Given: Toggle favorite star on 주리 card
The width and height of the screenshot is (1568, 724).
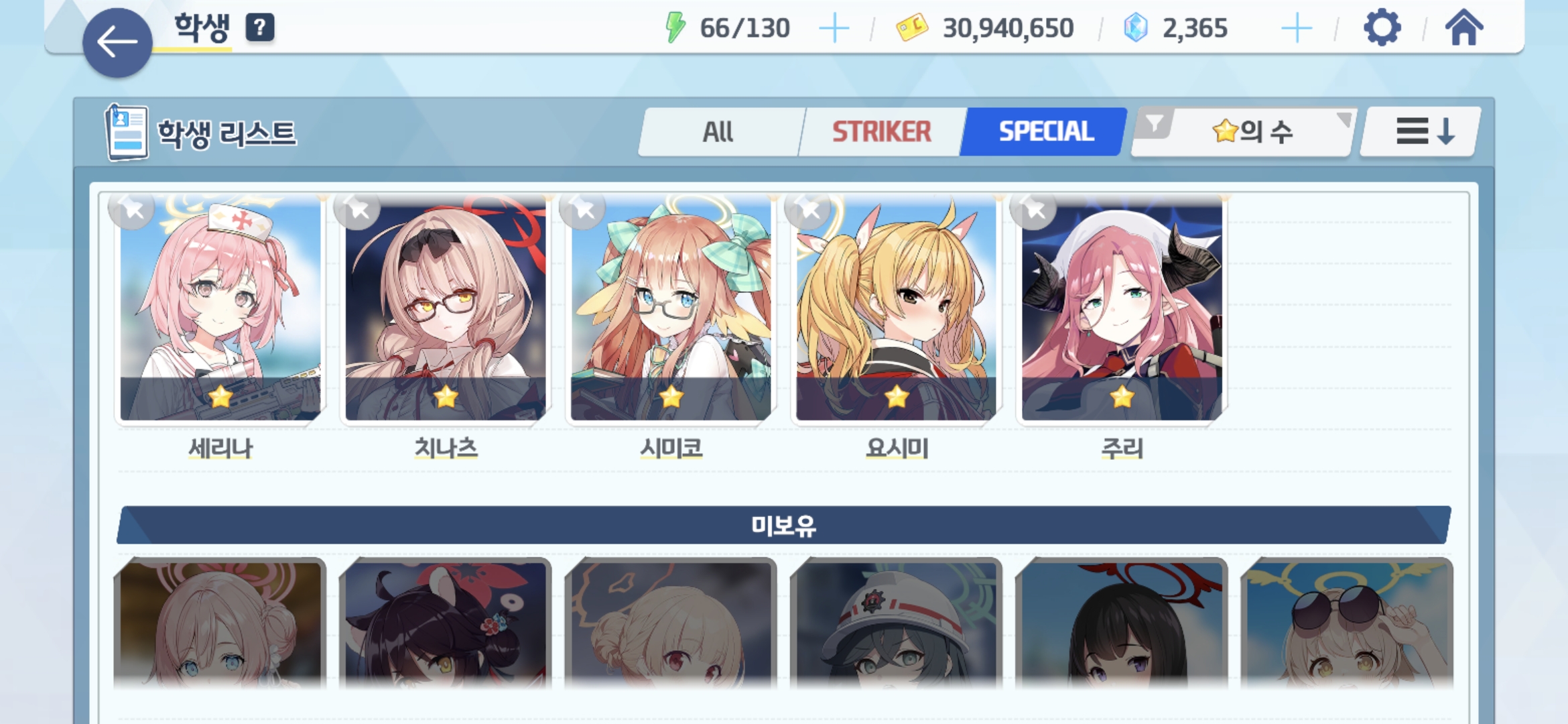Looking at the screenshot, I should pos(1035,210).
